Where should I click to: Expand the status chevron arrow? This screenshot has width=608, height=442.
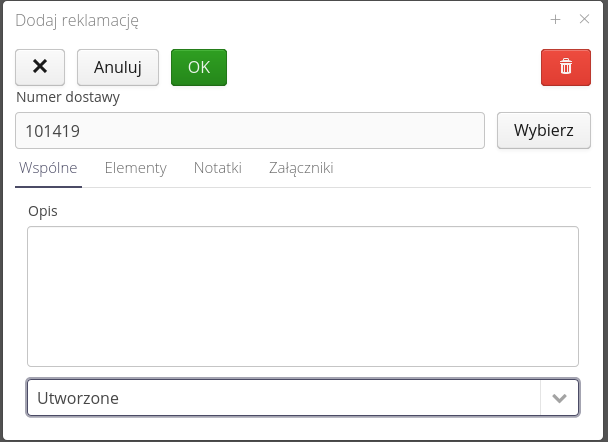click(x=559, y=398)
